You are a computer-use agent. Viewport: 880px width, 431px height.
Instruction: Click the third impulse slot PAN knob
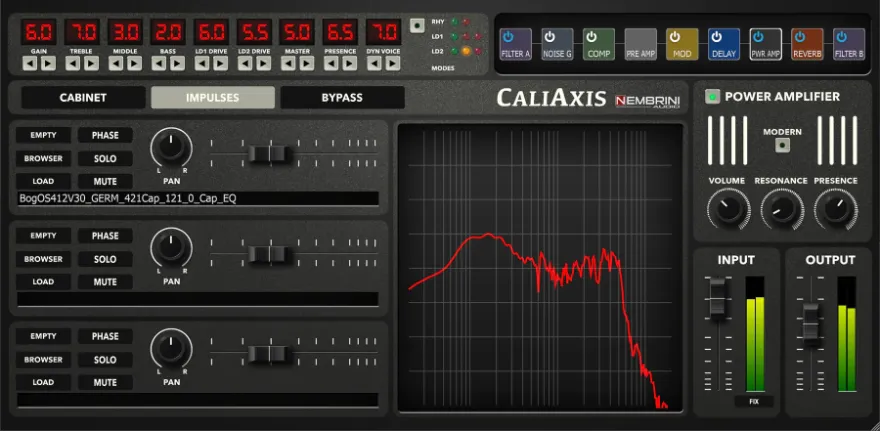tap(171, 349)
